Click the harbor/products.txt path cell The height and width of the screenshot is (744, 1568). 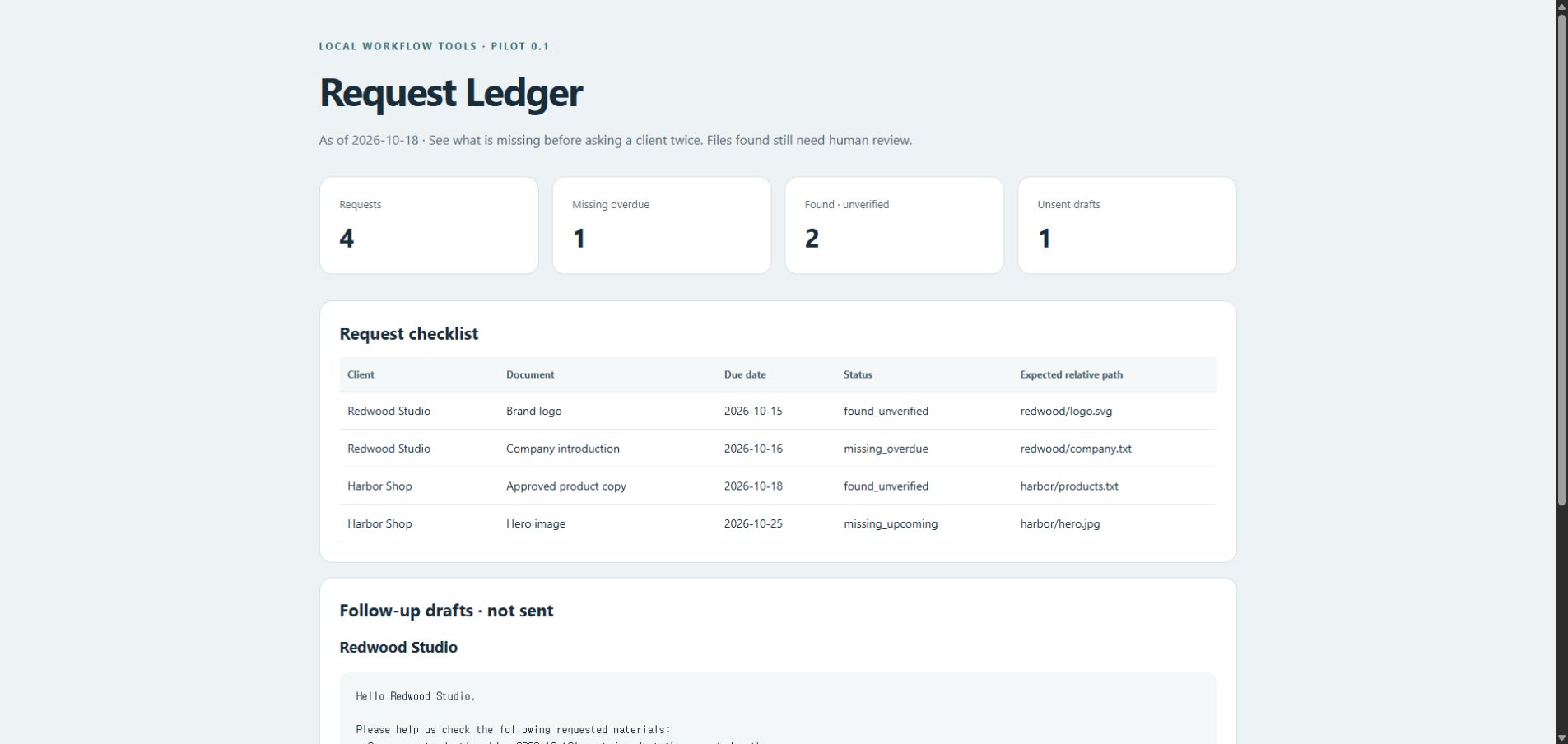[1069, 486]
